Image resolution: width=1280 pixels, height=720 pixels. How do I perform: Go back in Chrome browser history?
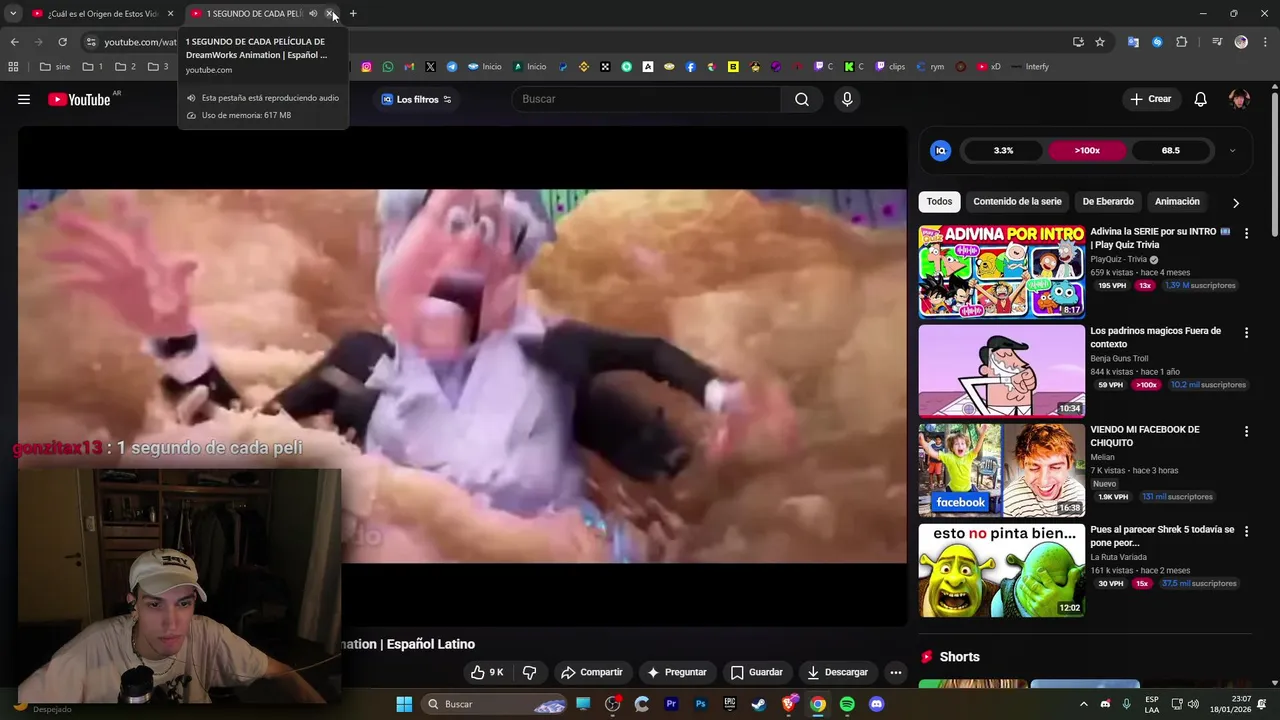(x=14, y=42)
